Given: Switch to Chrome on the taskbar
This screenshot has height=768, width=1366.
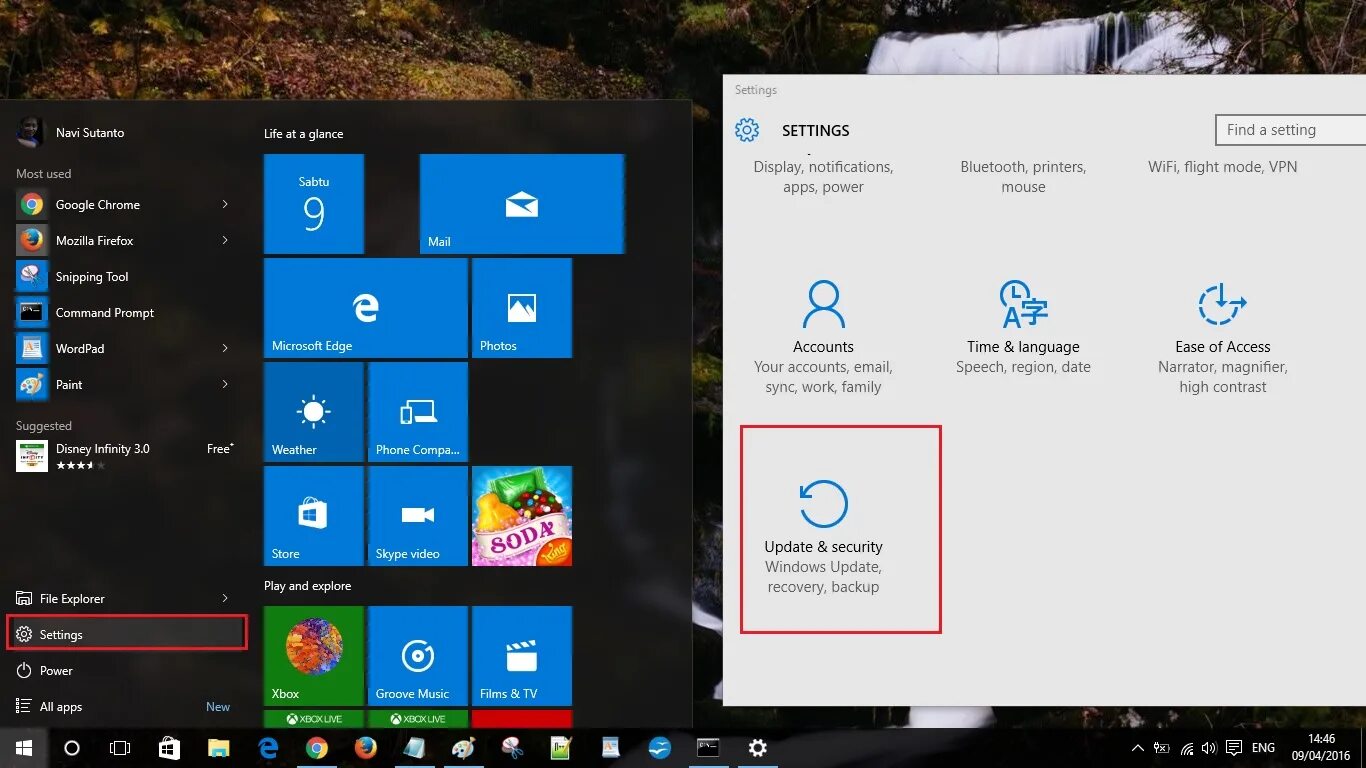Looking at the screenshot, I should [x=317, y=748].
